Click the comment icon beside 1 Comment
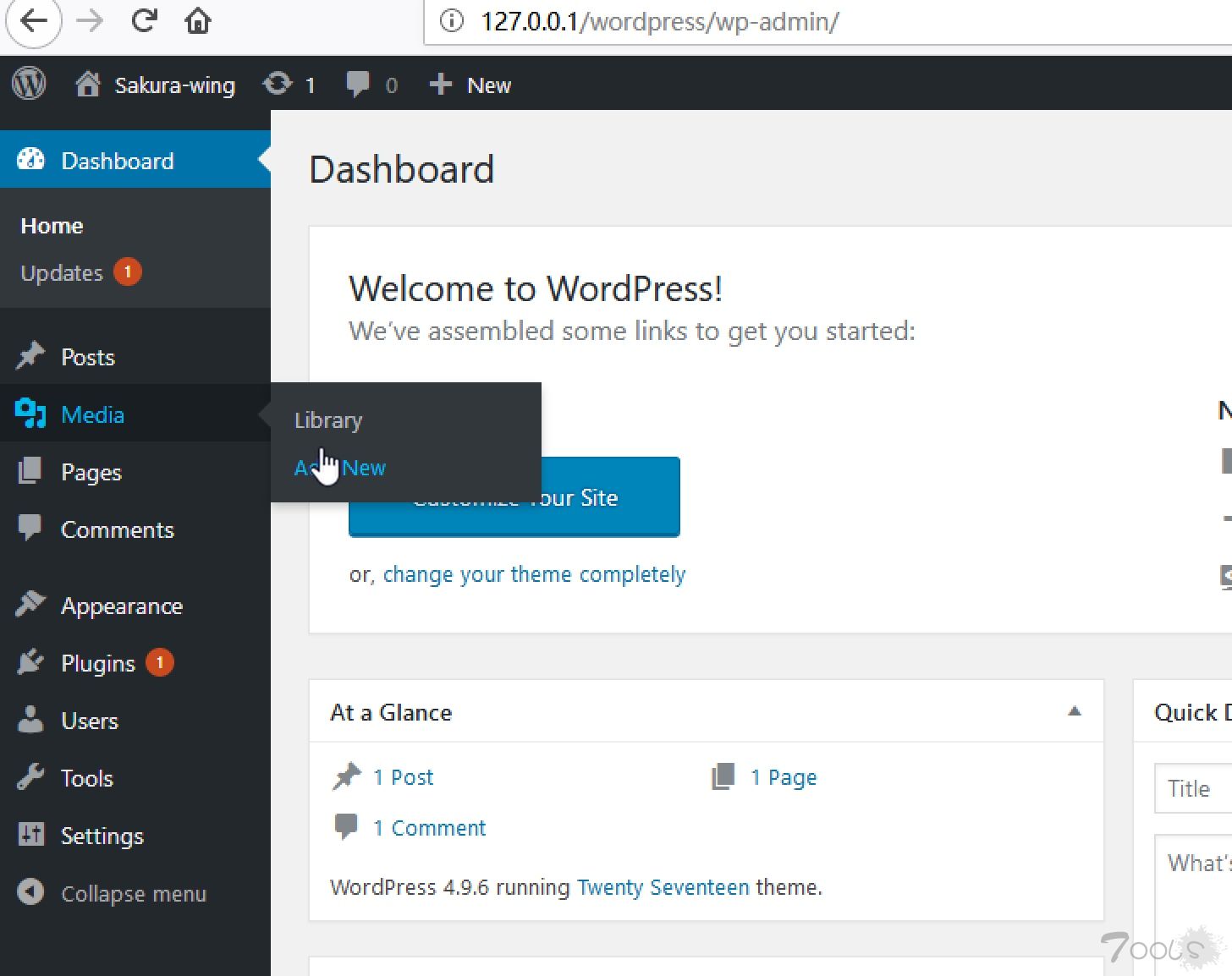 click(x=346, y=826)
